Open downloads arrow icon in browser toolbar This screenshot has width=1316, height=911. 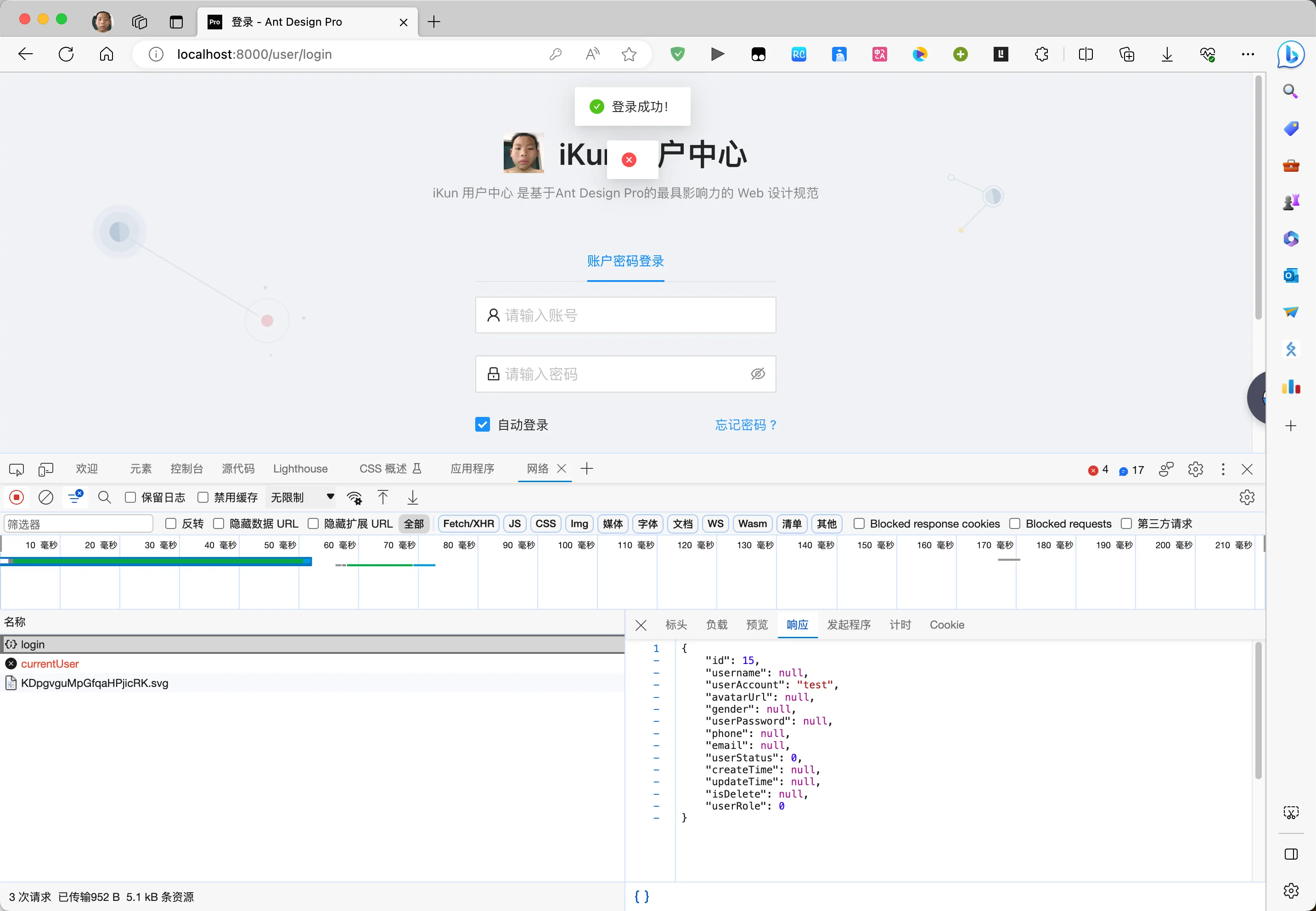[x=1167, y=54]
